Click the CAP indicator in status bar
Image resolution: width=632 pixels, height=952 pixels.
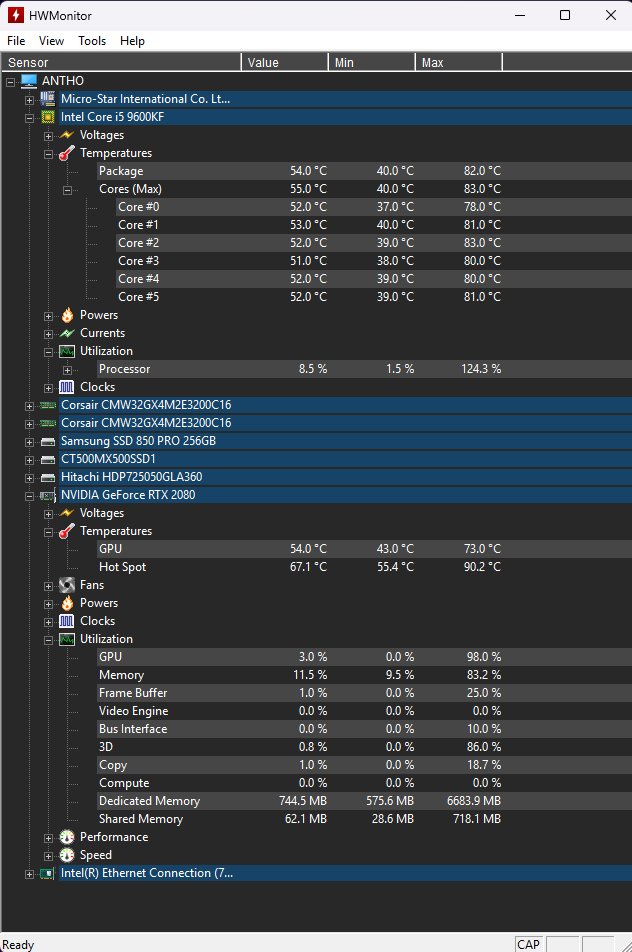point(528,945)
